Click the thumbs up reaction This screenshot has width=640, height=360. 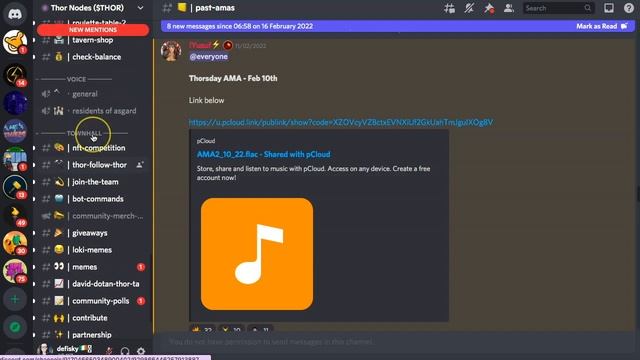pos(202,329)
